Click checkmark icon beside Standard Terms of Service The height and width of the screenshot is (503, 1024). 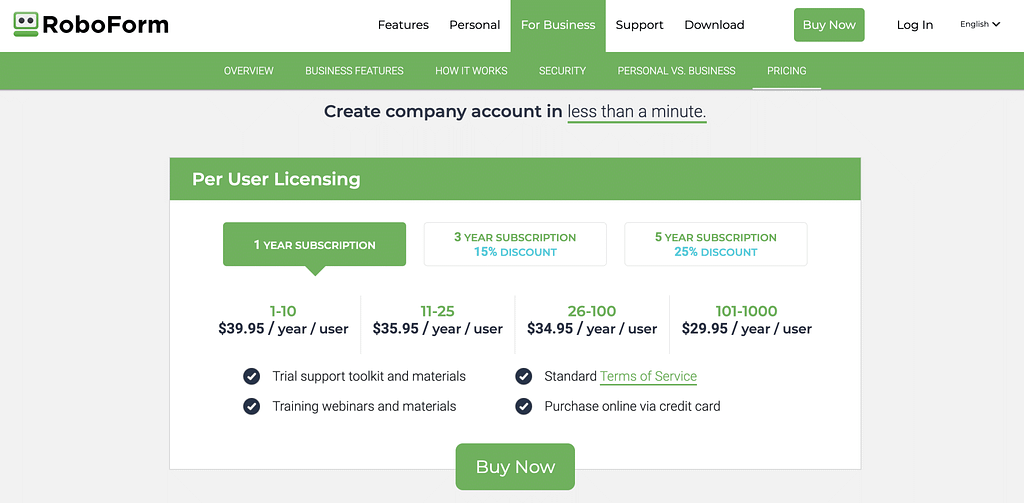(x=523, y=377)
